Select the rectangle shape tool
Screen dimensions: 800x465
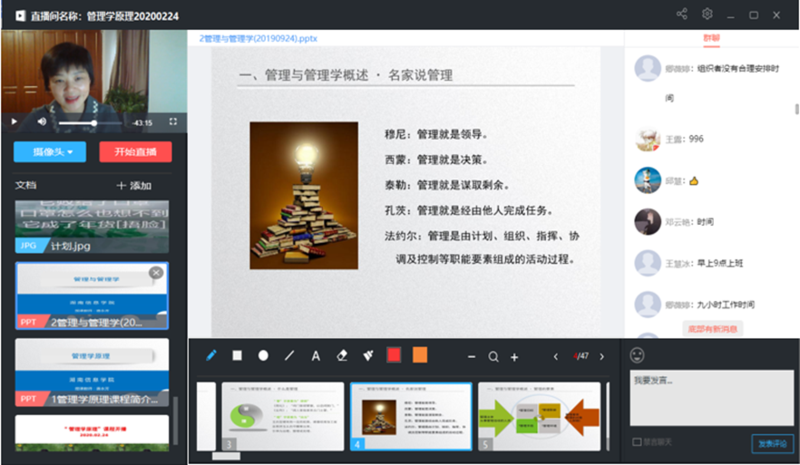point(237,355)
